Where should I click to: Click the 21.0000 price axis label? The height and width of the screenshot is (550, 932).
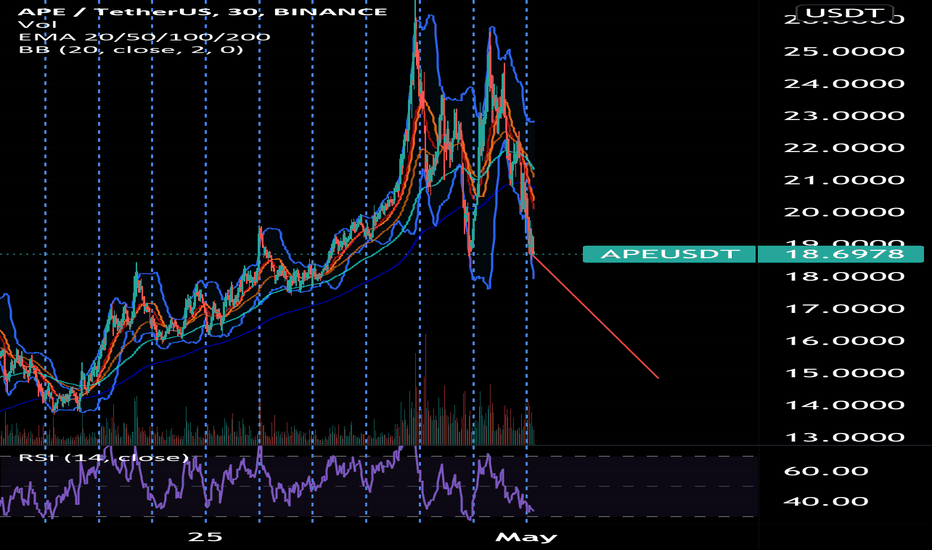click(x=845, y=180)
